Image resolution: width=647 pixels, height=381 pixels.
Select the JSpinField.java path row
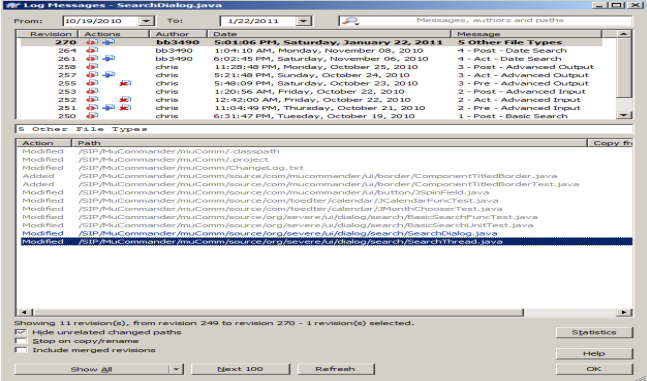tap(326, 192)
